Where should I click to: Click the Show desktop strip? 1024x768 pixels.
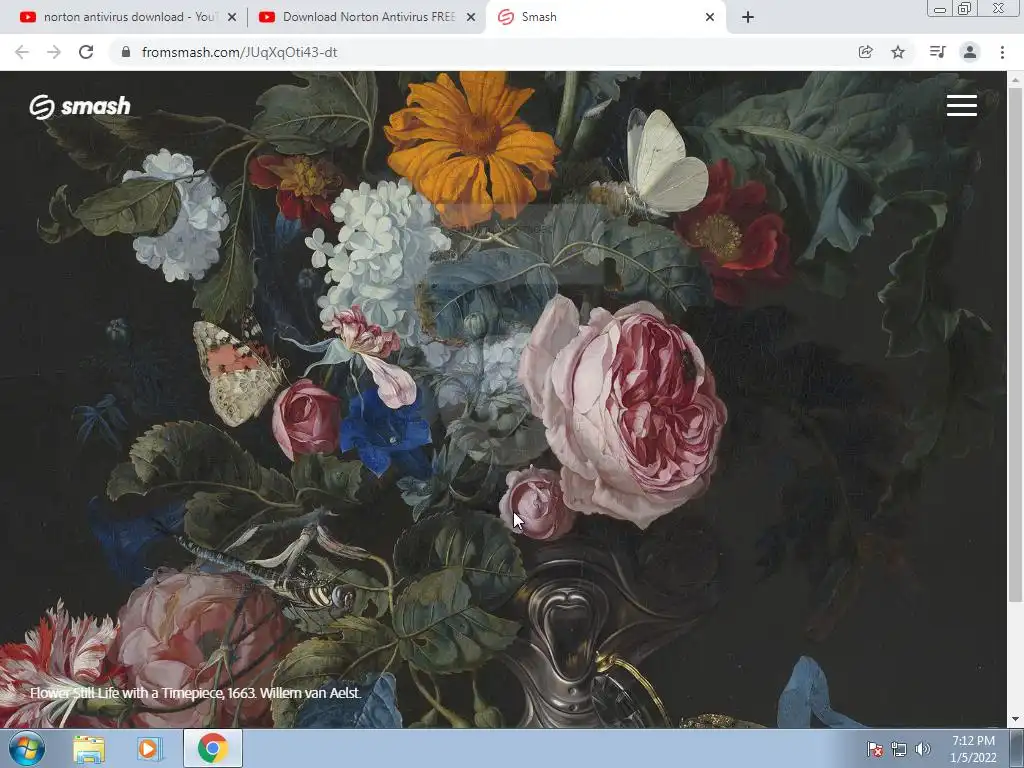tap(1017, 748)
